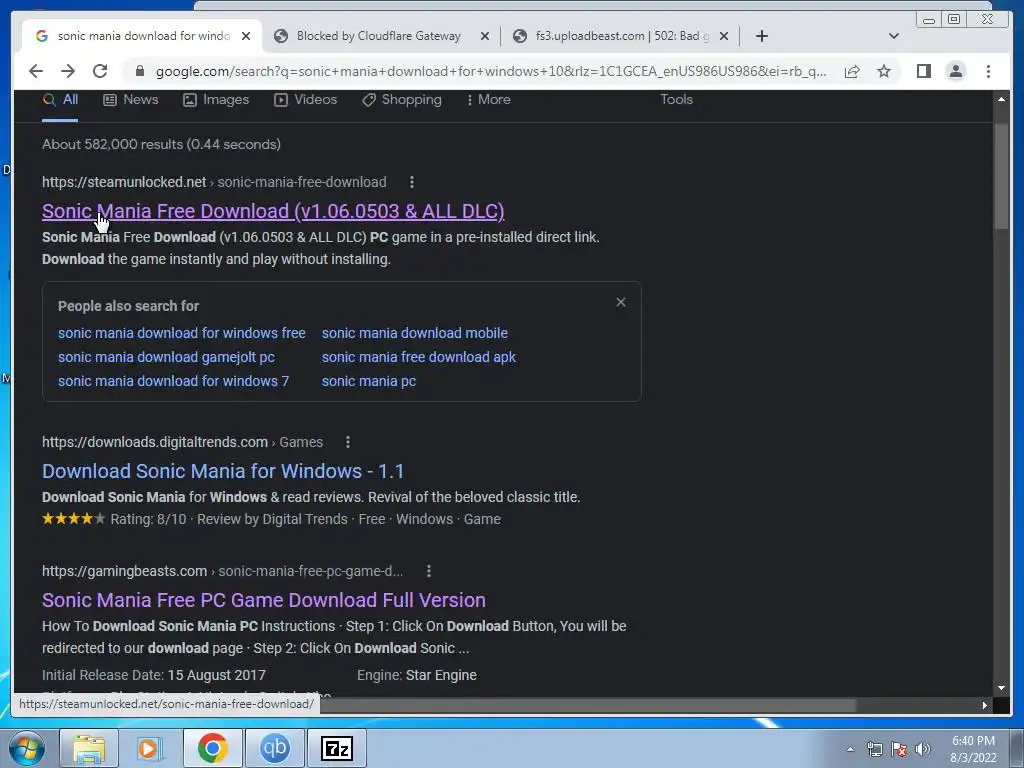The height and width of the screenshot is (768, 1024).
Task: Dismiss the People also search for box
Action: tap(620, 302)
